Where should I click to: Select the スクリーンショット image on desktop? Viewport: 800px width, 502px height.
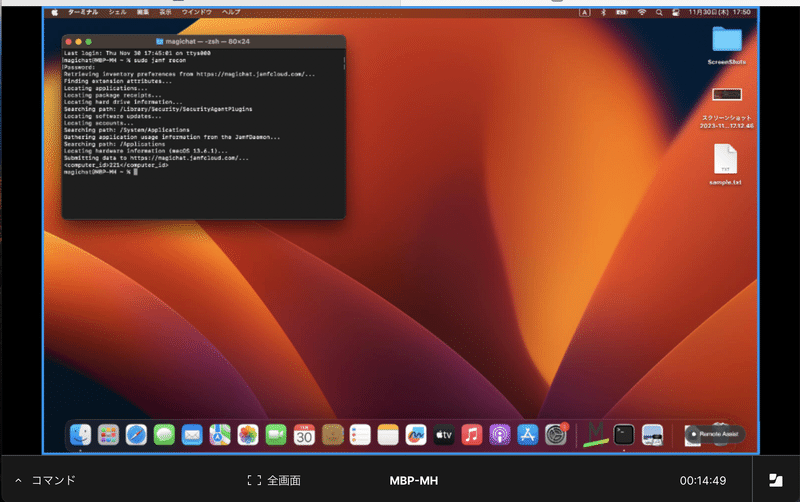tap(727, 94)
